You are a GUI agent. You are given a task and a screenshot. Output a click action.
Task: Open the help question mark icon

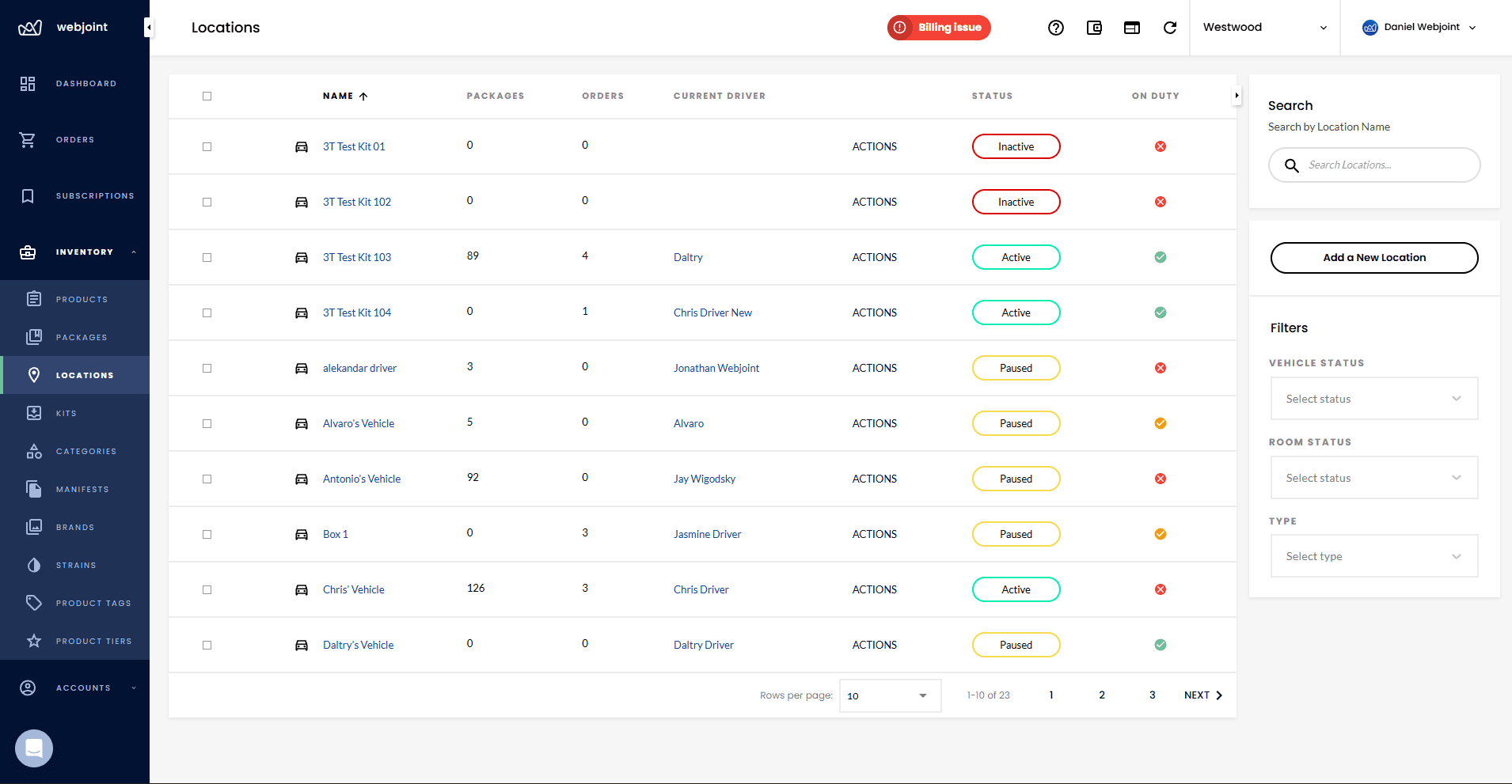tap(1056, 27)
